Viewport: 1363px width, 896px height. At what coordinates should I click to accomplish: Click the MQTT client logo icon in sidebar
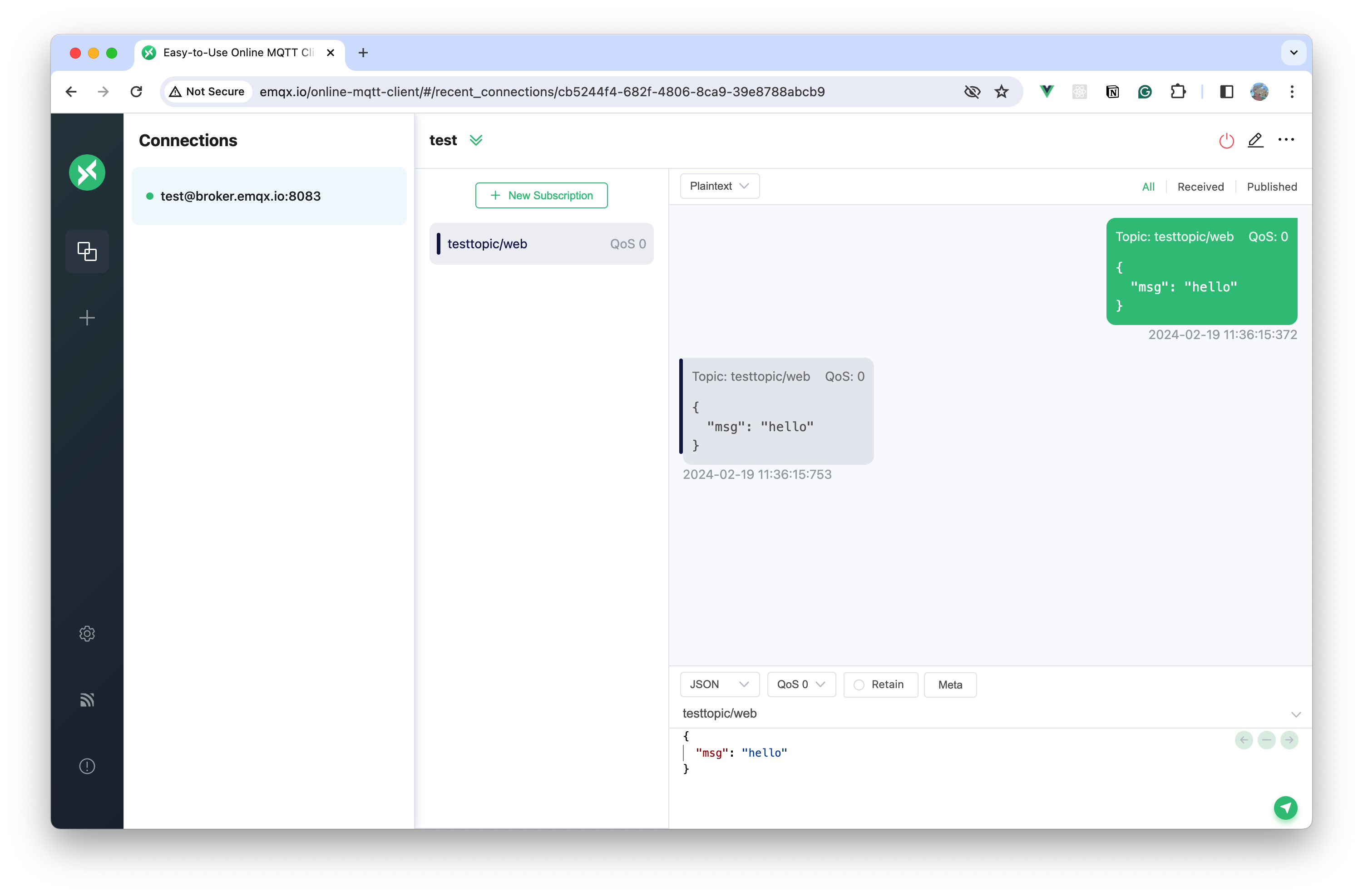click(87, 171)
